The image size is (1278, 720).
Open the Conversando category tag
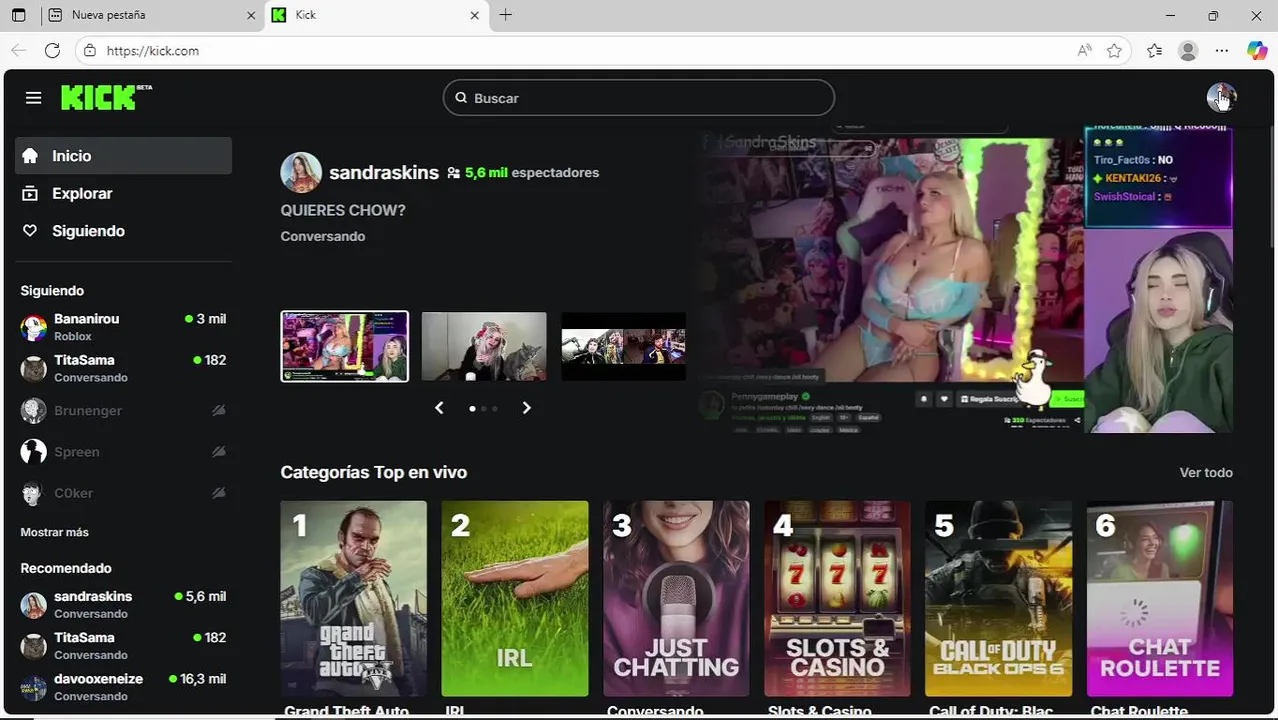(322, 236)
